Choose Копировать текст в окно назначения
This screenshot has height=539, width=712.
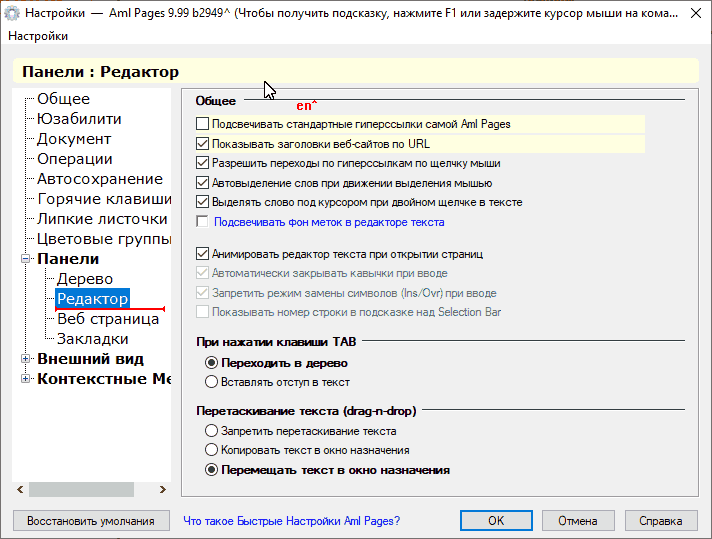[211, 450]
